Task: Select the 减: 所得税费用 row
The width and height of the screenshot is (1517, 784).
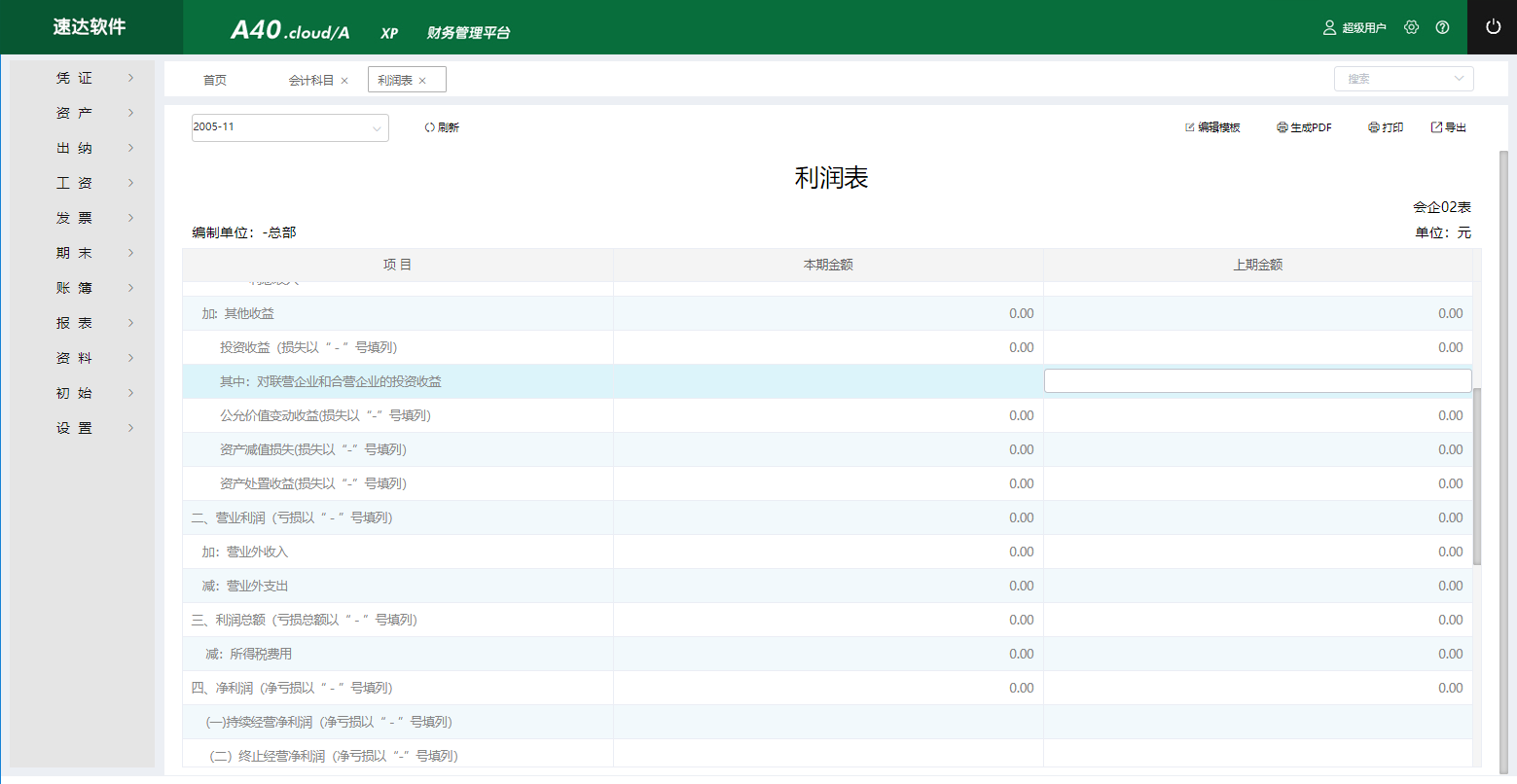Action: (x=828, y=654)
